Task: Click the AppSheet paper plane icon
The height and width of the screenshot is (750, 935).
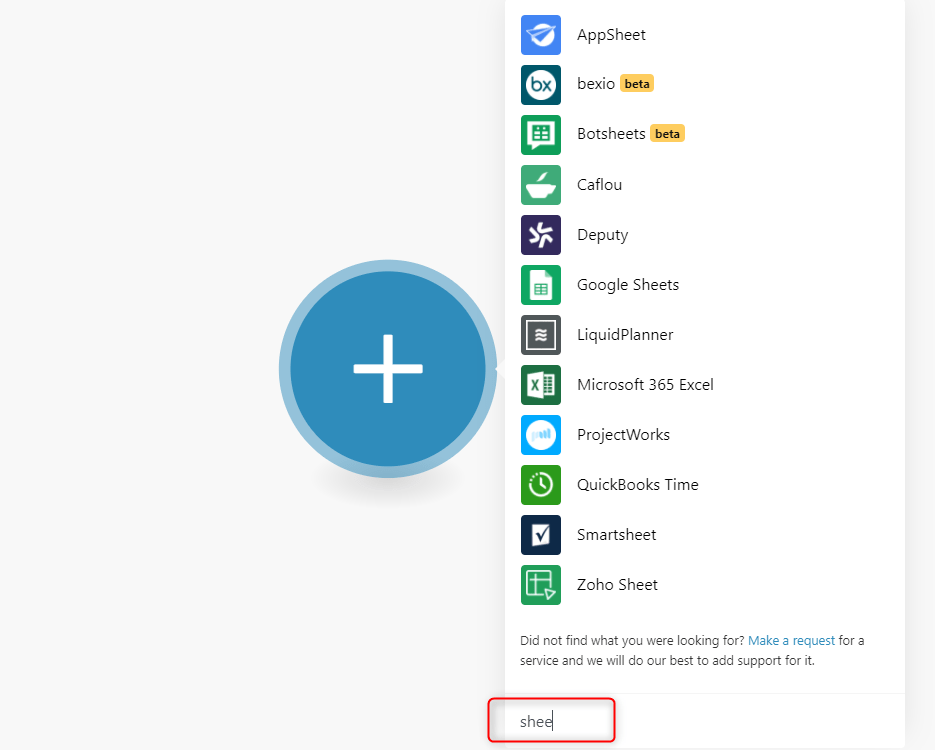Action: 541,35
